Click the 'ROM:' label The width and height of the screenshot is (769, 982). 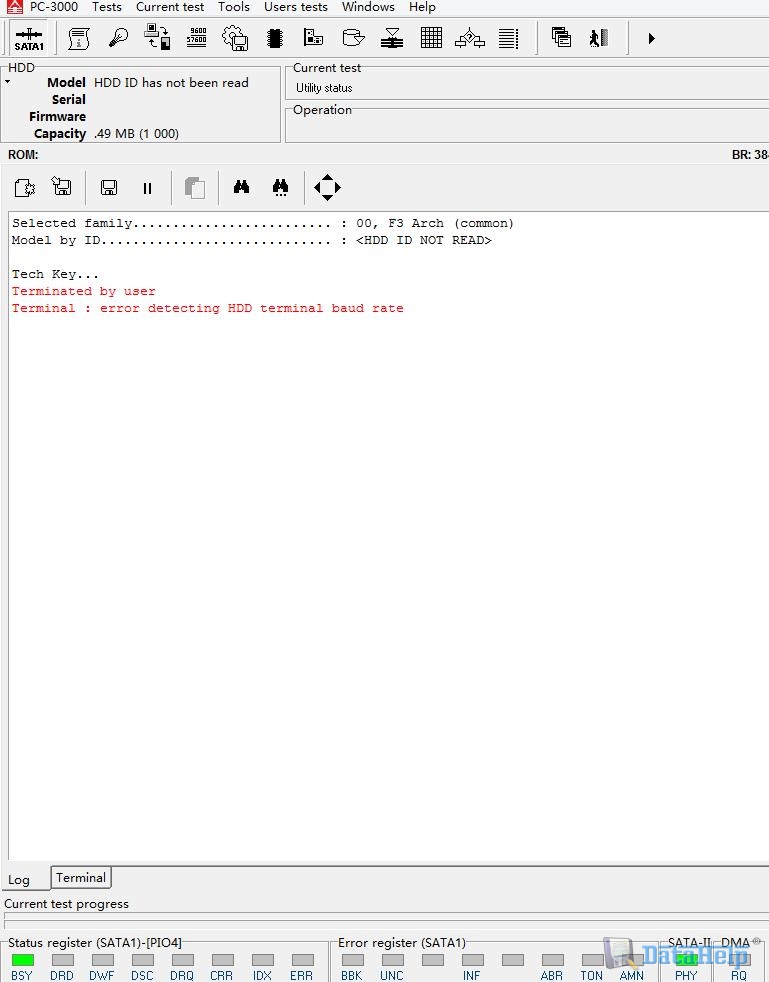(x=23, y=155)
